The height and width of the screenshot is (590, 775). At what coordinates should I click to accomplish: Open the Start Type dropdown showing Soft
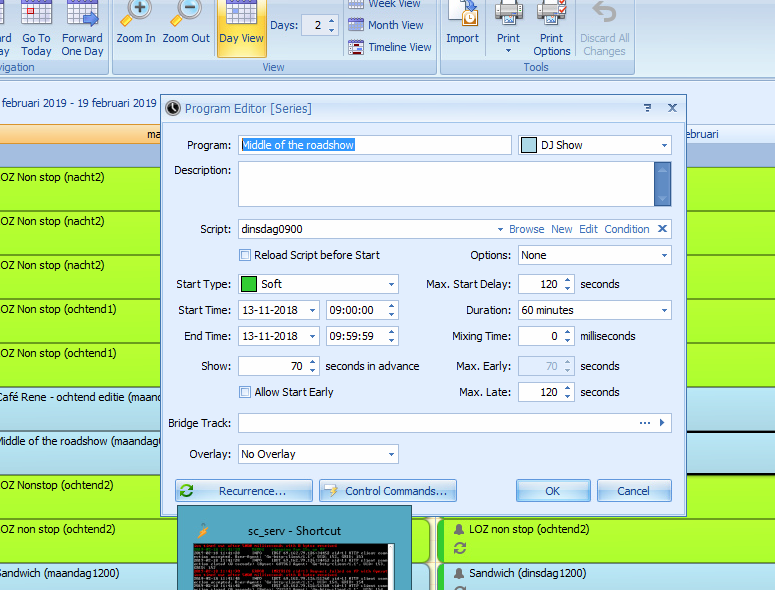coord(391,284)
